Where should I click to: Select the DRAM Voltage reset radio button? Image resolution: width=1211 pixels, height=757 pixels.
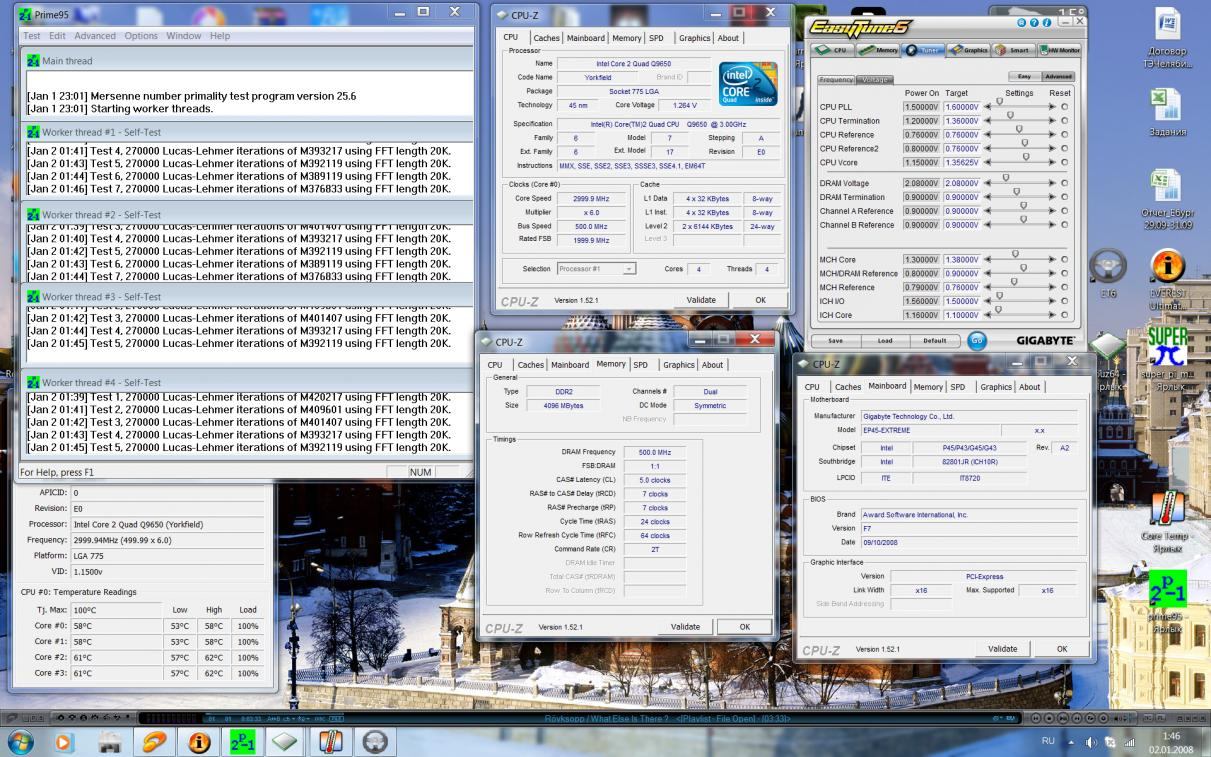[x=1064, y=183]
